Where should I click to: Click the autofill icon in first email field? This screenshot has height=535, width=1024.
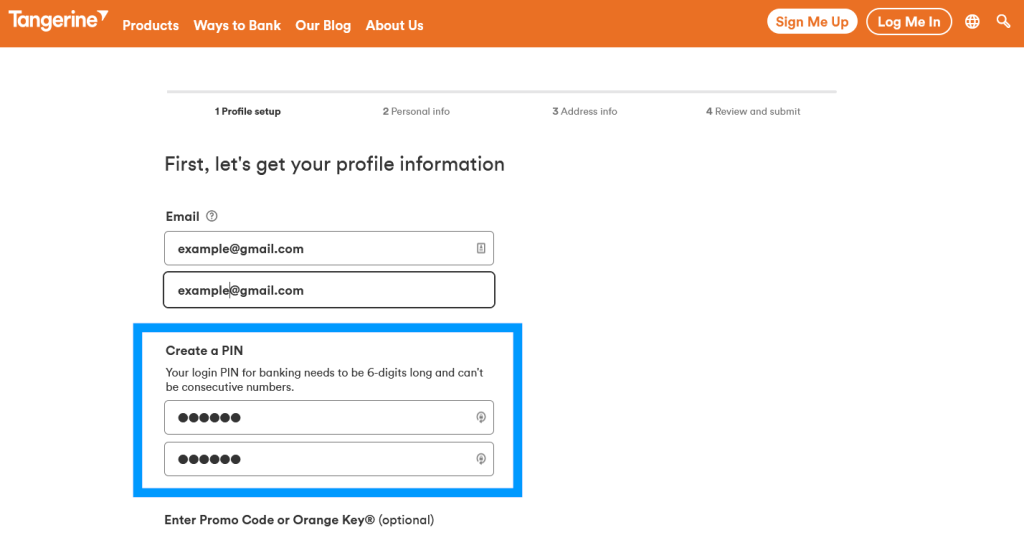pyautogui.click(x=481, y=248)
